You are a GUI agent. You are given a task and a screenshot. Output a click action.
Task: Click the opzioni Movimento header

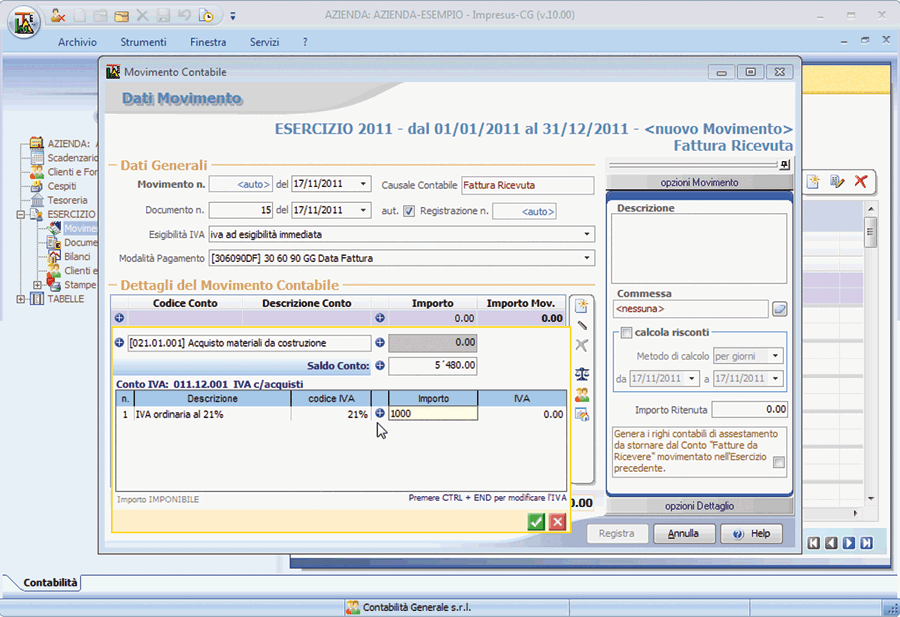tap(699, 183)
